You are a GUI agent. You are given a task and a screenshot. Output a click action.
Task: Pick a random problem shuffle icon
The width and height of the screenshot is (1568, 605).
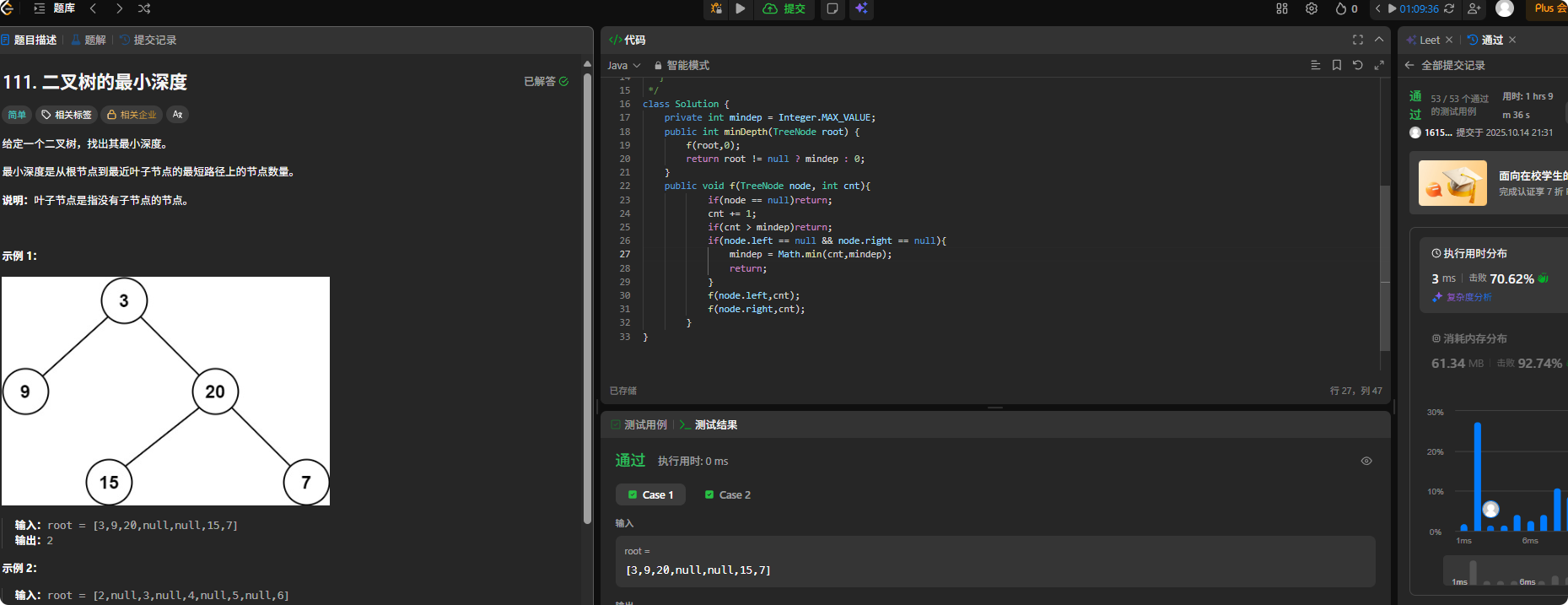tap(144, 8)
